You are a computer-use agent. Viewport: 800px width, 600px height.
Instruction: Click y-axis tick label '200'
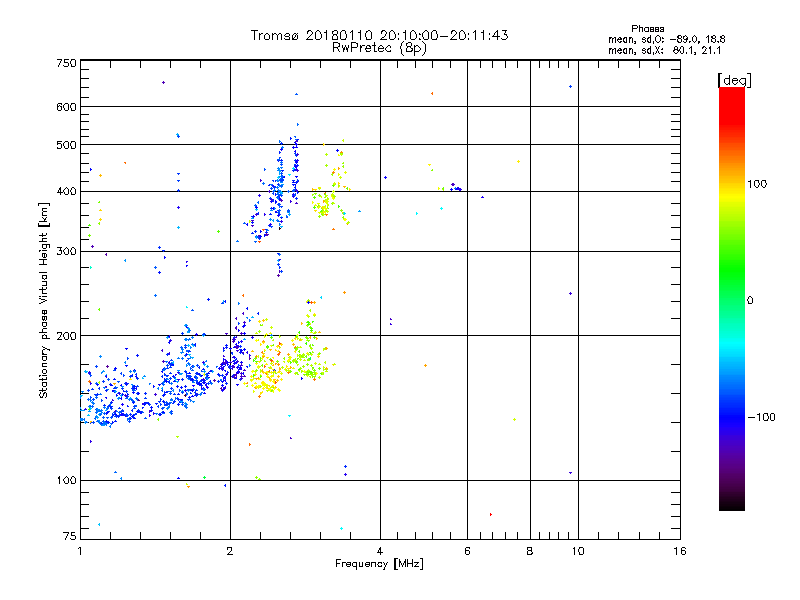click(x=66, y=336)
